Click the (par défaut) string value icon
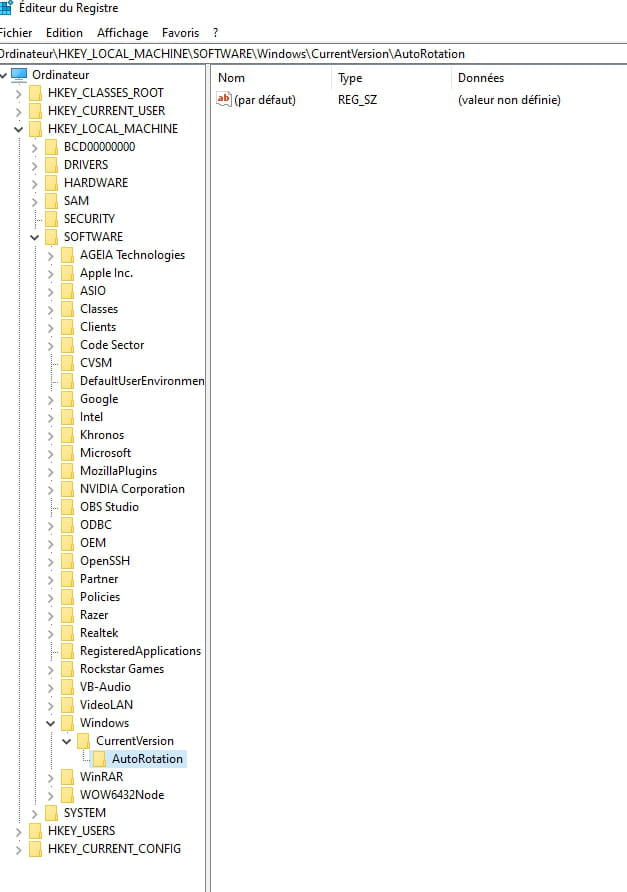The width and height of the screenshot is (627, 892). [224, 99]
